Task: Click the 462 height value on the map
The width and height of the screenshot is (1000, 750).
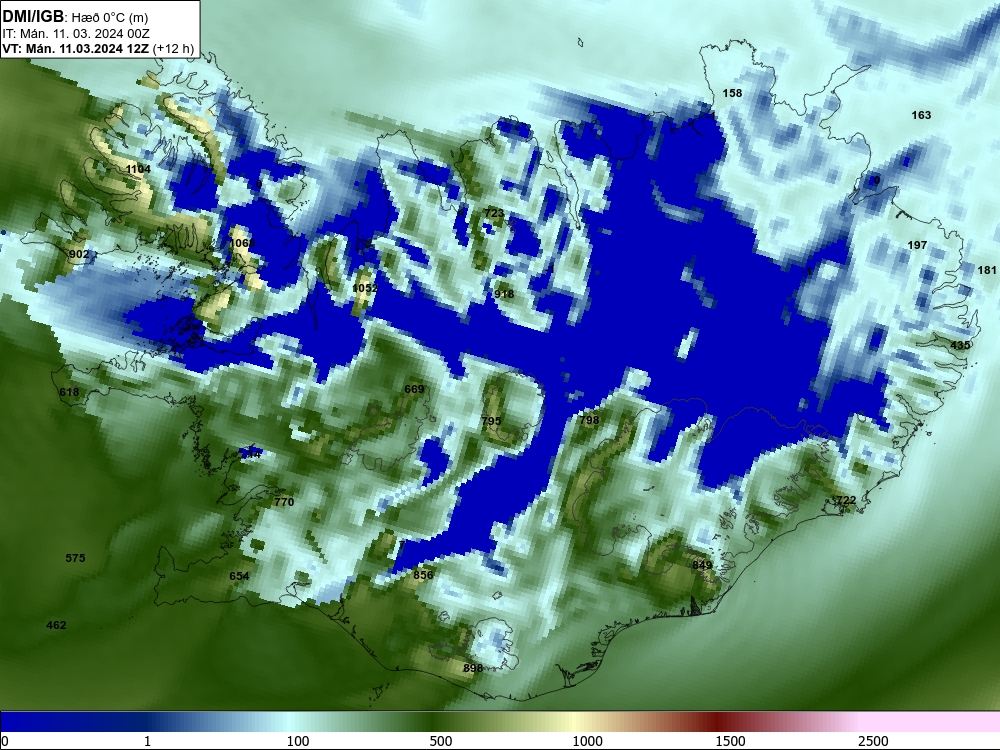Action: tap(56, 625)
